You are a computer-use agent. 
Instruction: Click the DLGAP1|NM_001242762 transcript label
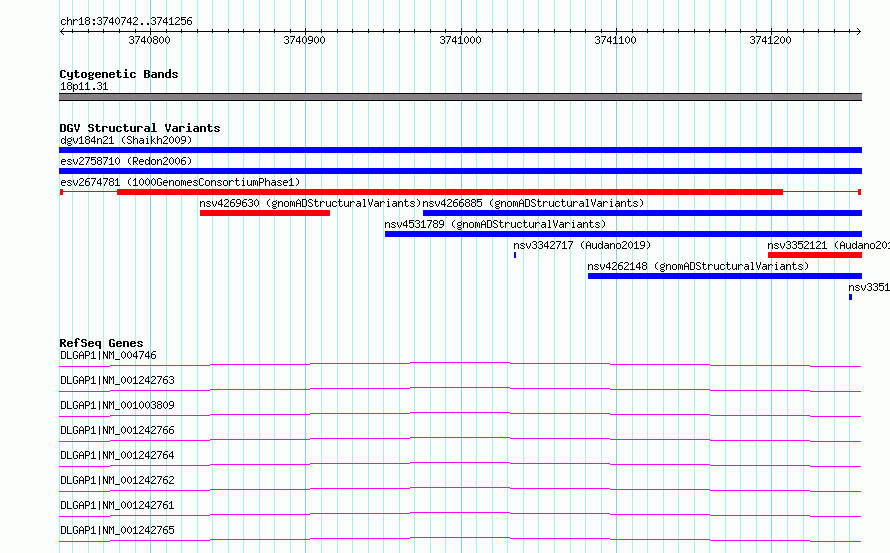coord(117,480)
